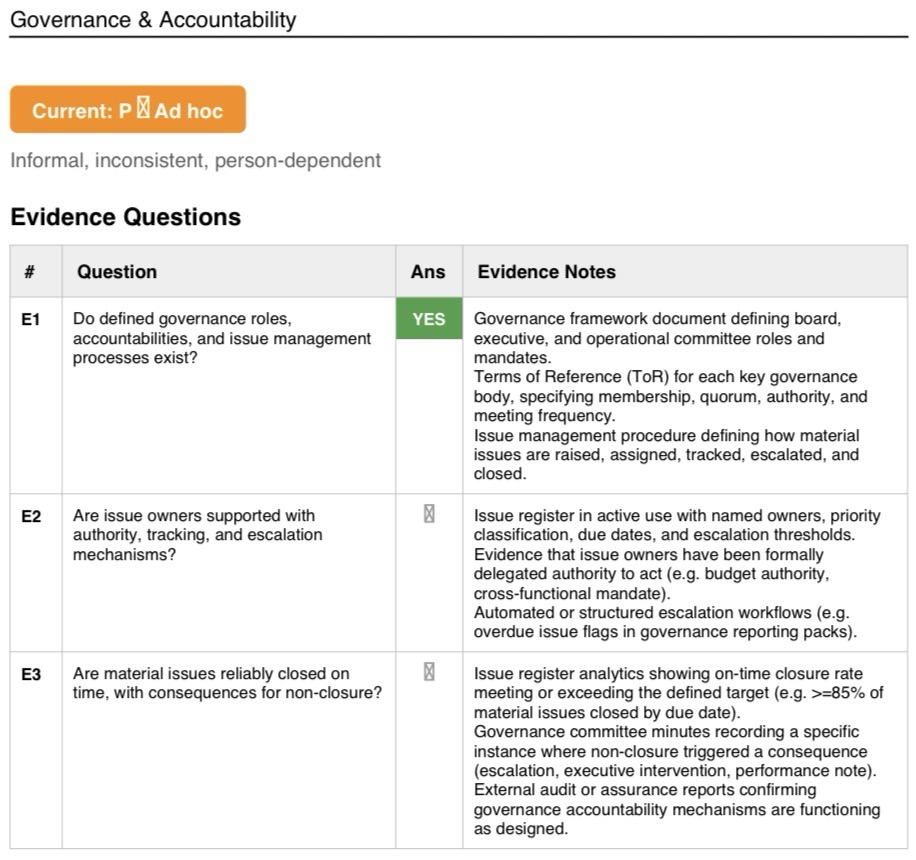
Task: Click the E2 question about issue owners
Action: click(x=197, y=535)
